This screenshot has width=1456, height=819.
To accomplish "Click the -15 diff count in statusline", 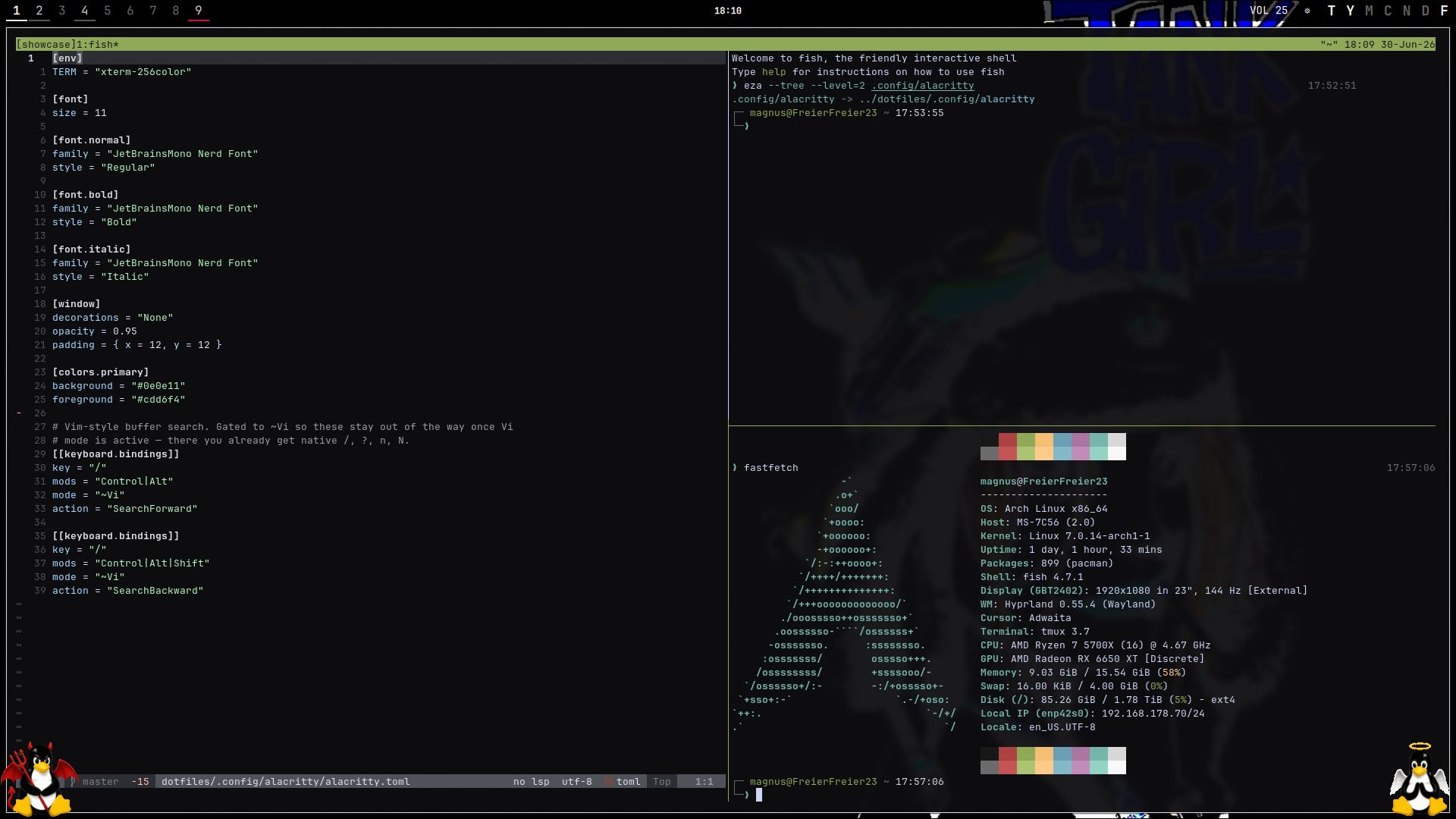I will click(x=140, y=782).
